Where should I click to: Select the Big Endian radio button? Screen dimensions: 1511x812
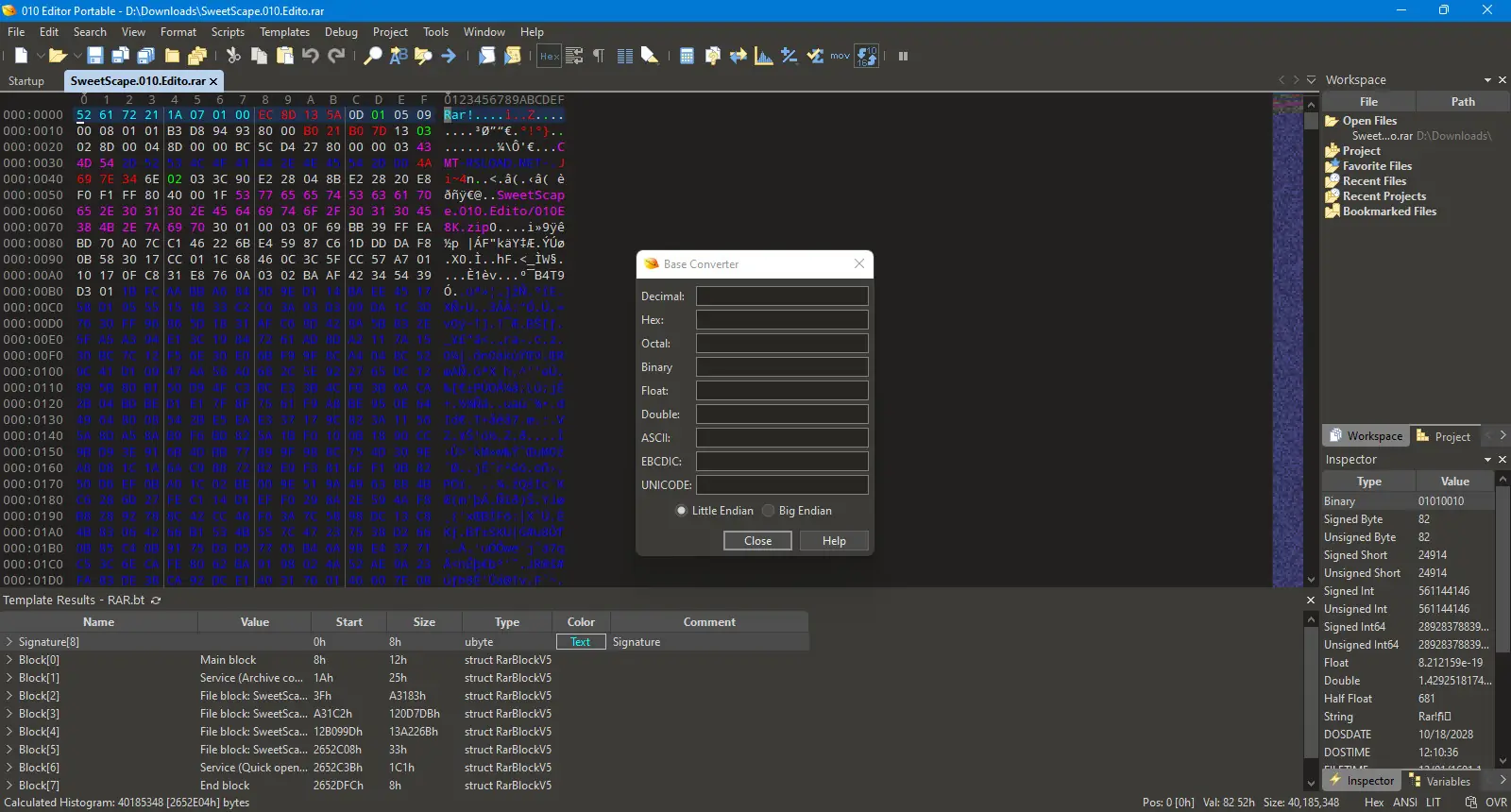(x=769, y=511)
